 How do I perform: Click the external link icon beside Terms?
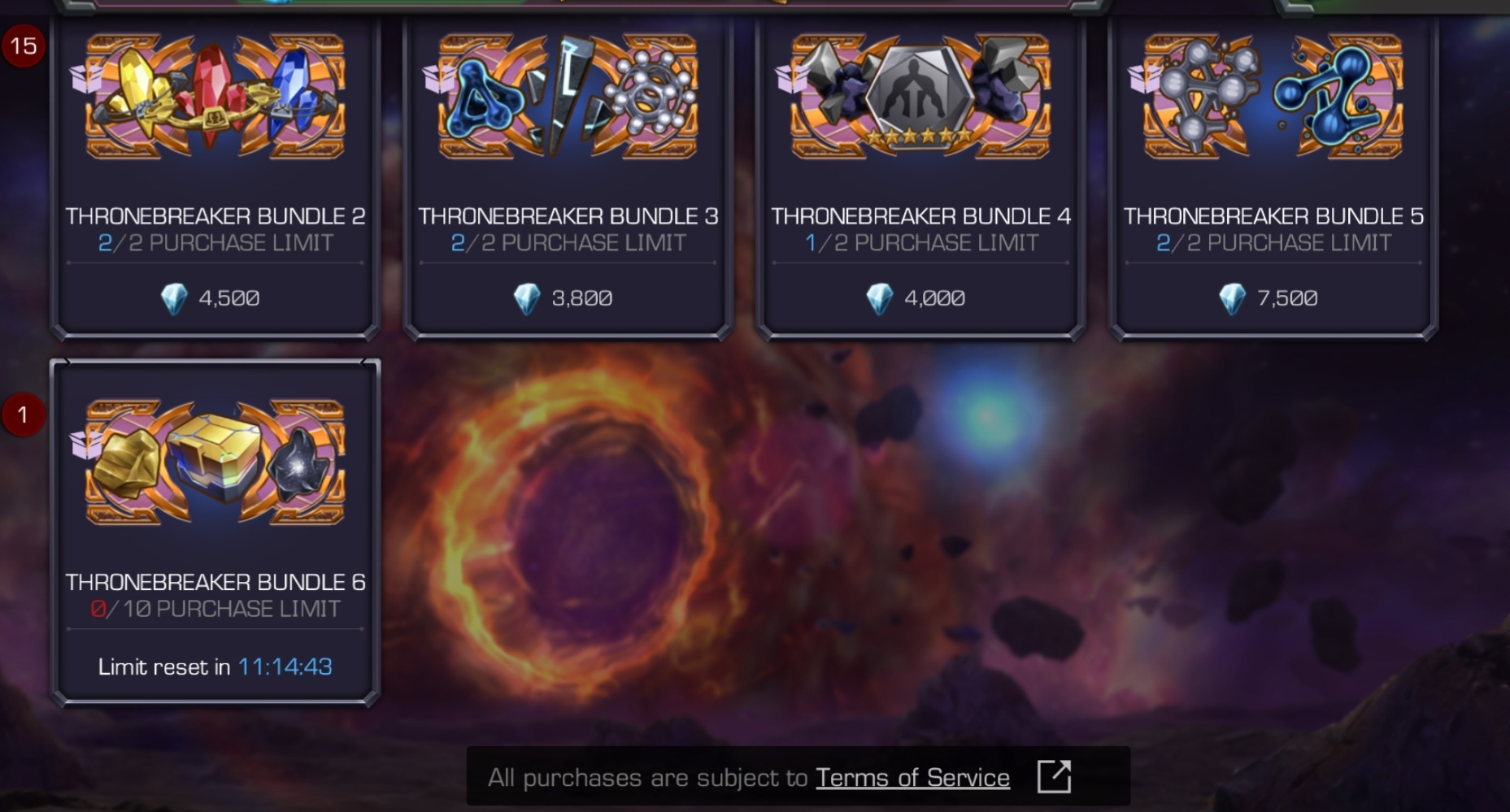pyautogui.click(x=1054, y=776)
